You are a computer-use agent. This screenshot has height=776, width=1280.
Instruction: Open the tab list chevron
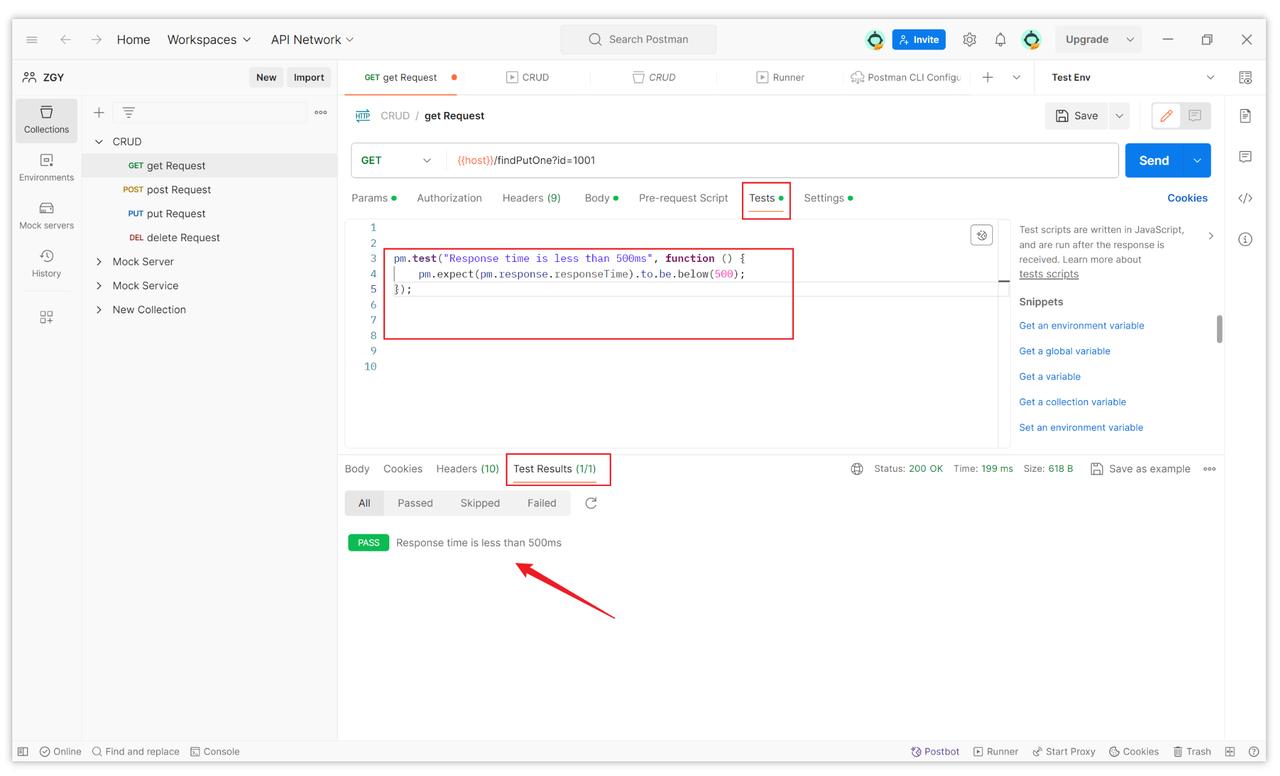point(1016,77)
